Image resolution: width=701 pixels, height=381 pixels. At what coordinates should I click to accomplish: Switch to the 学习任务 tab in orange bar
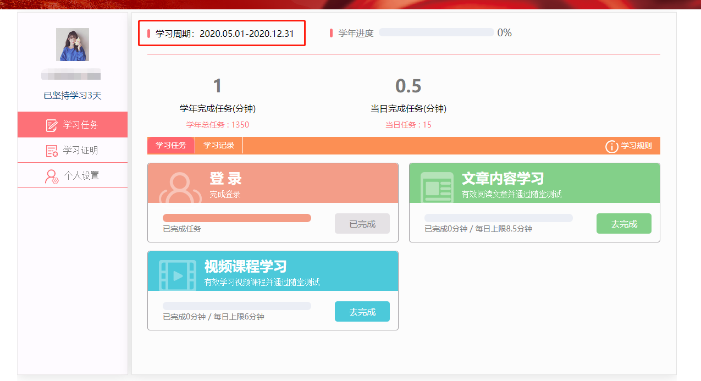click(x=170, y=145)
